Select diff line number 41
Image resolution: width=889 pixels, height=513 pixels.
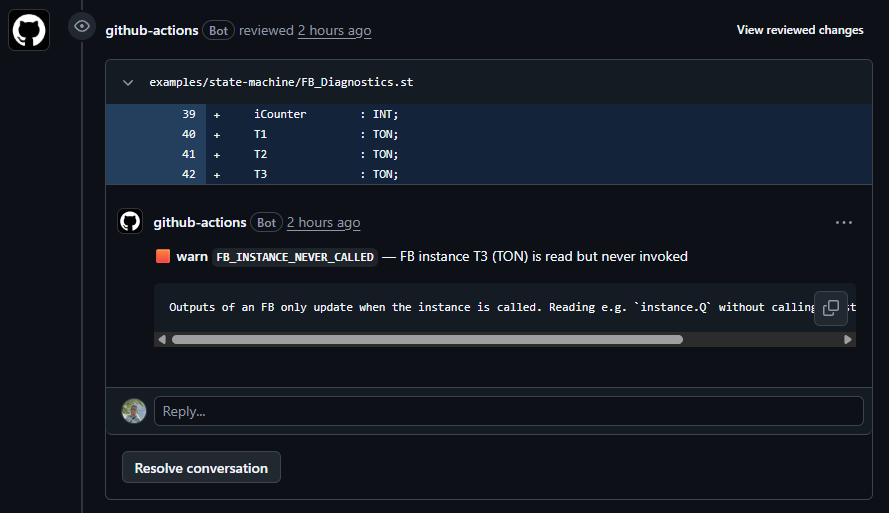click(189, 154)
